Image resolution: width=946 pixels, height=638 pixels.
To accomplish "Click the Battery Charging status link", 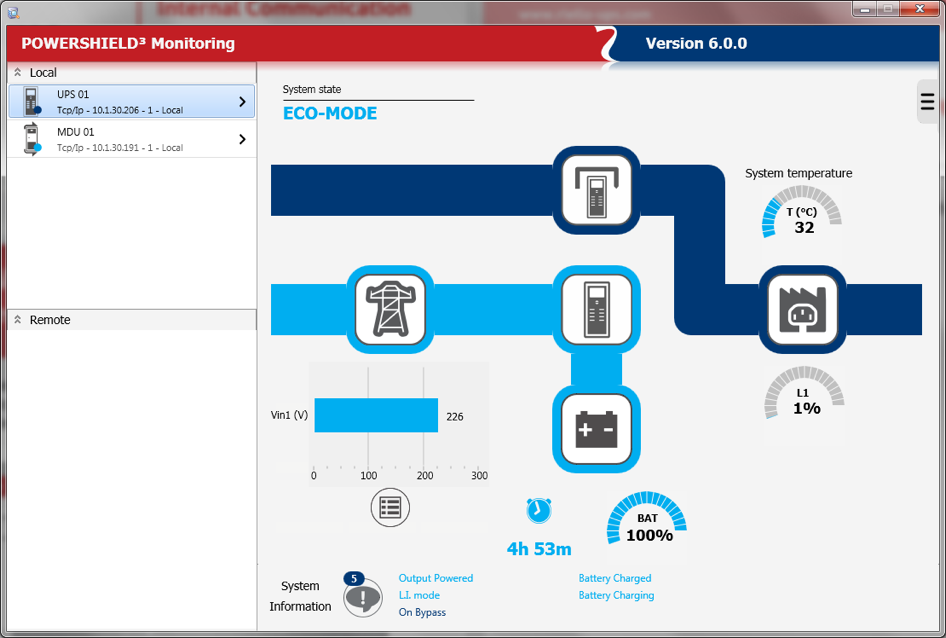I will (x=616, y=595).
